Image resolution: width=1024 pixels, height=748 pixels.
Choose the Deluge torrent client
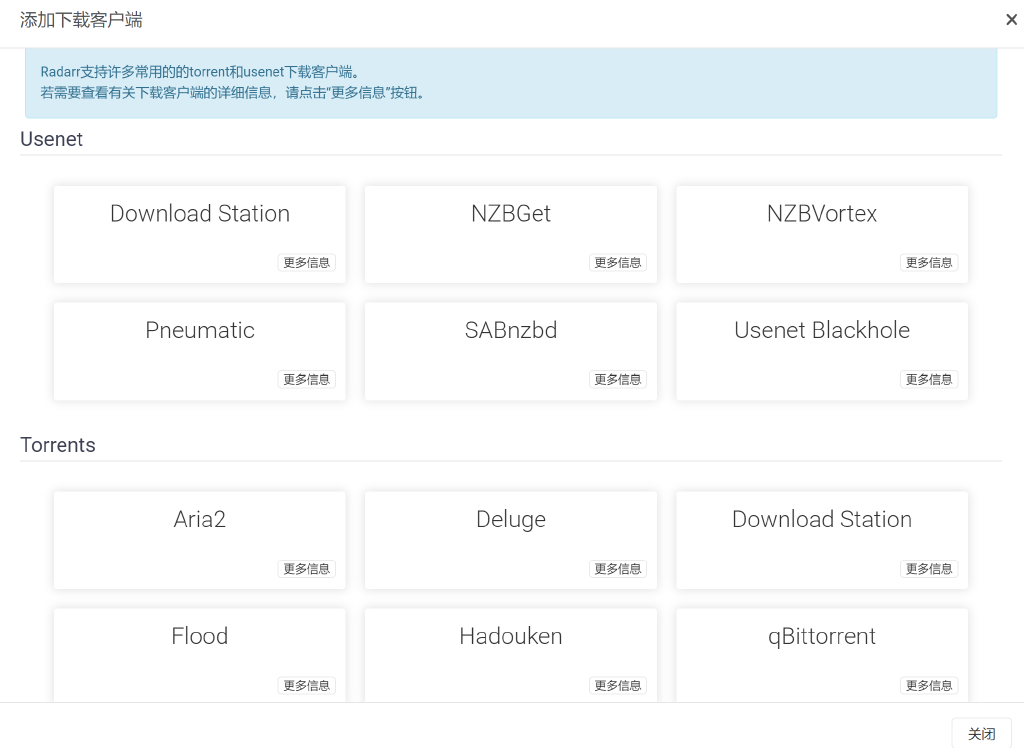point(511,540)
